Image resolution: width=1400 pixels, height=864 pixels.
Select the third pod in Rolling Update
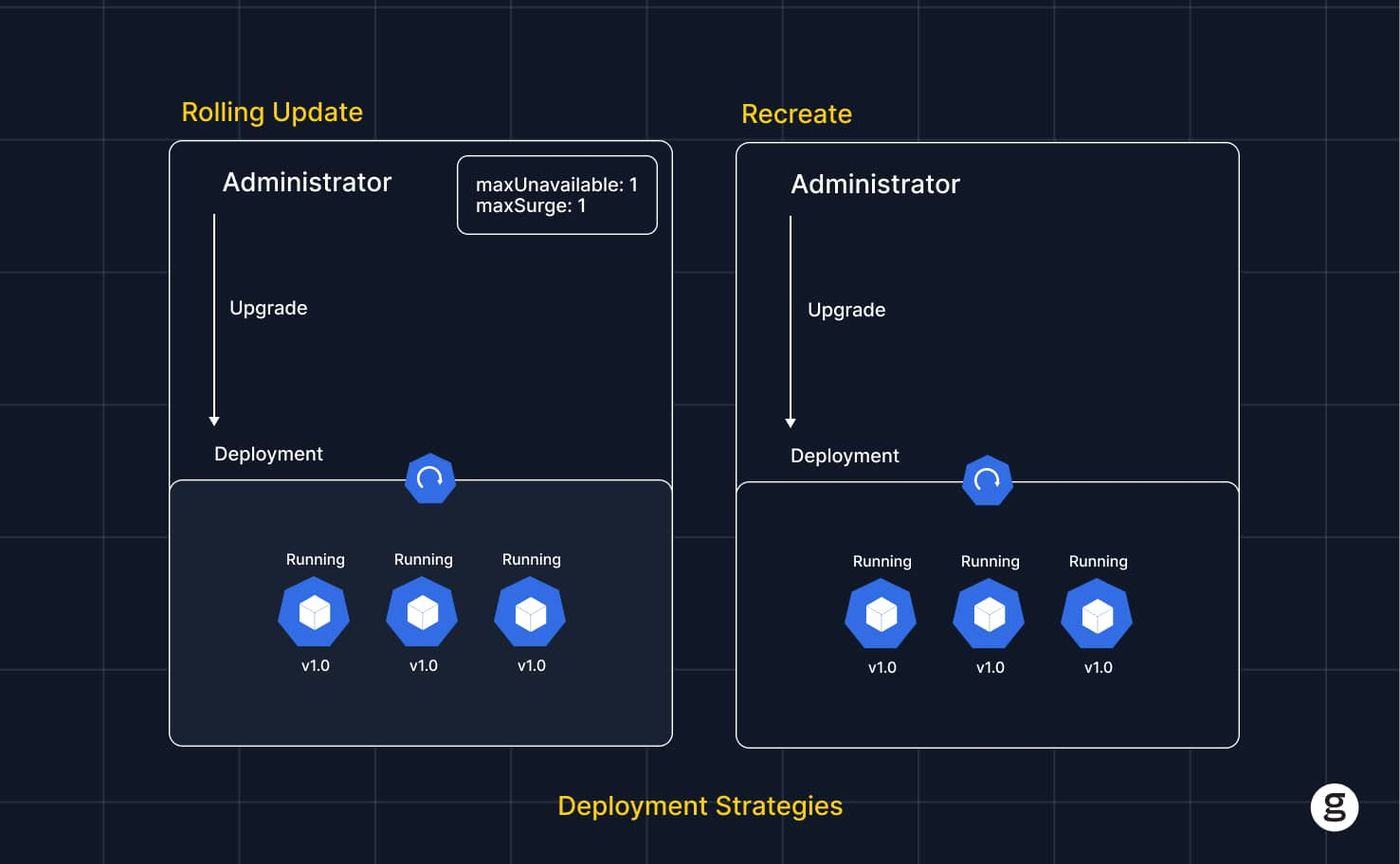[530, 612]
